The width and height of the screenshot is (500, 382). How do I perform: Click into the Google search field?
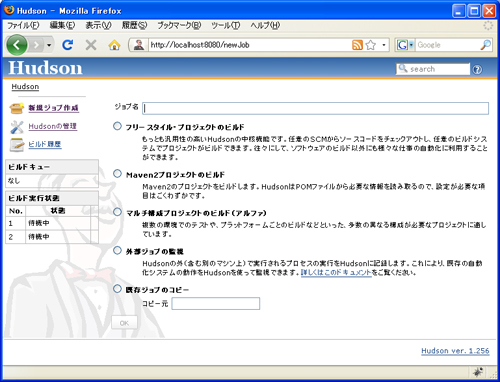[447, 45]
